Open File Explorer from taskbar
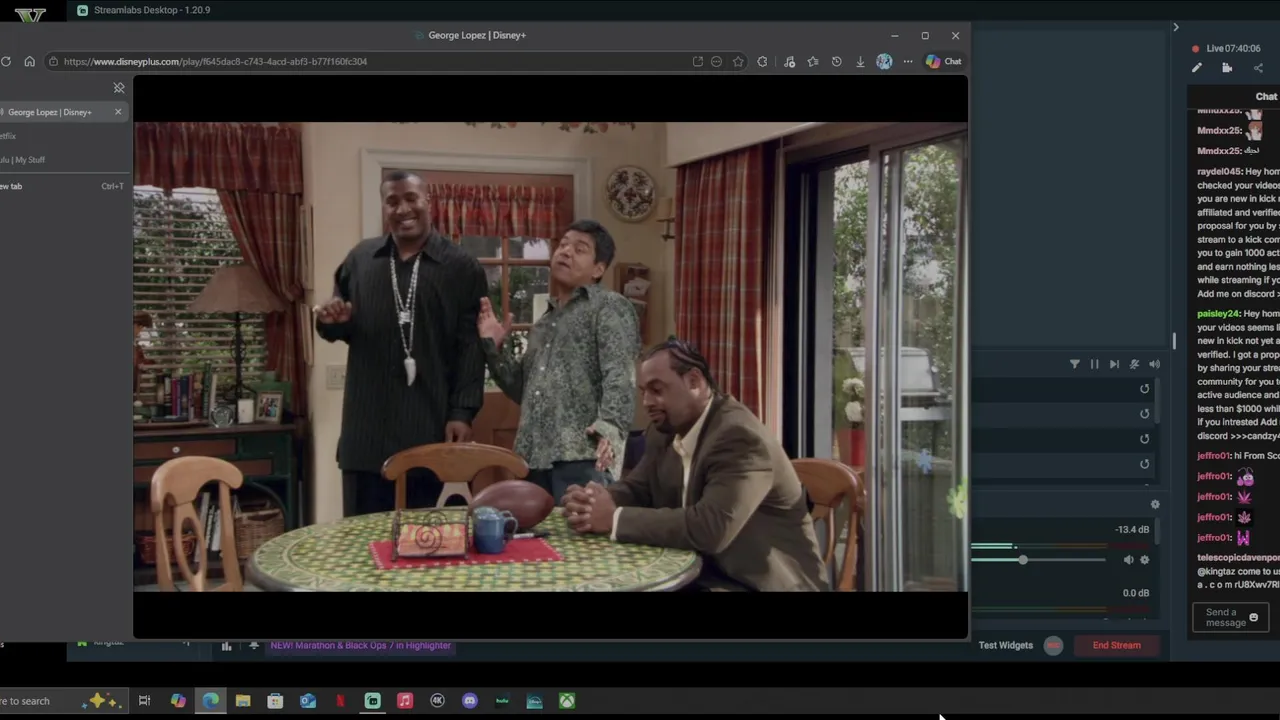Image resolution: width=1280 pixels, height=720 pixels. click(x=243, y=701)
